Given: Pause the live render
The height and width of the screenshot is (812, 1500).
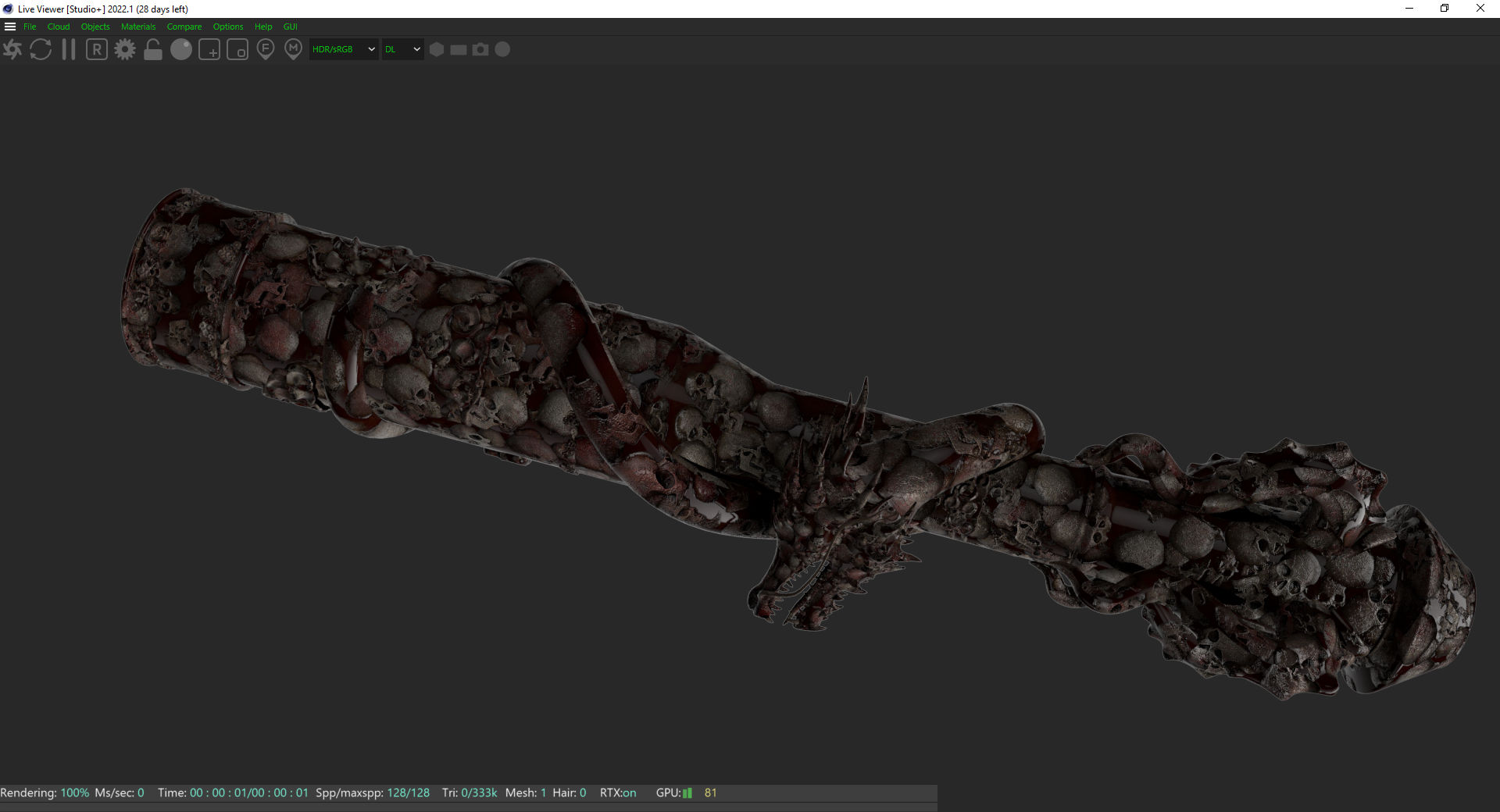Looking at the screenshot, I should (69, 50).
